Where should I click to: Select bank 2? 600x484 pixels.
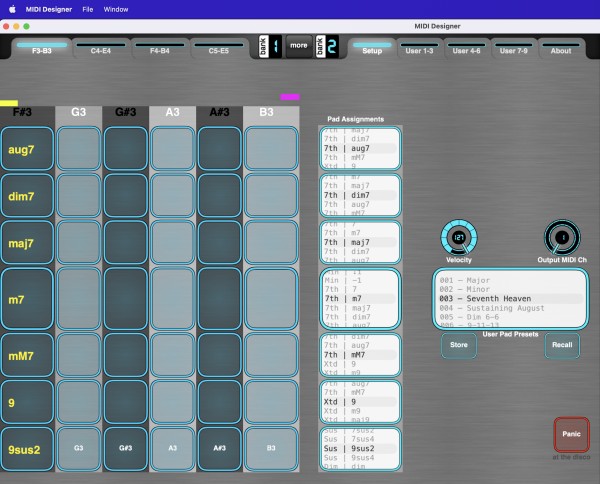pos(327,46)
